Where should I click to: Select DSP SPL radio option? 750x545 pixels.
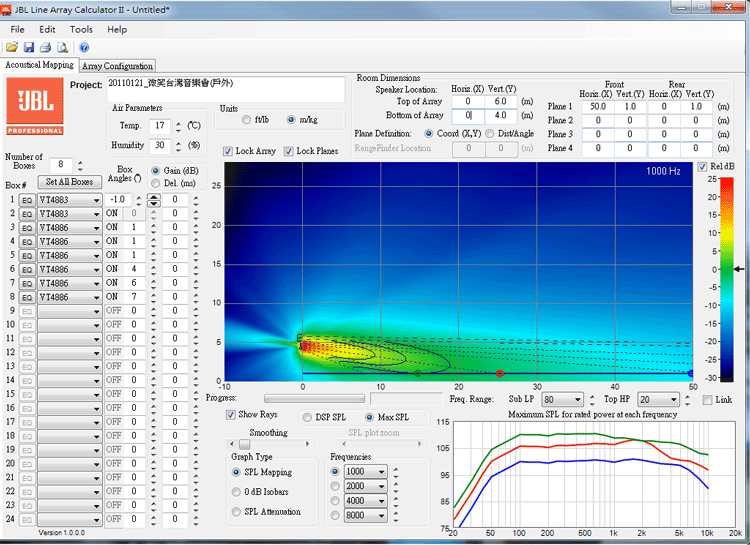tap(307, 417)
